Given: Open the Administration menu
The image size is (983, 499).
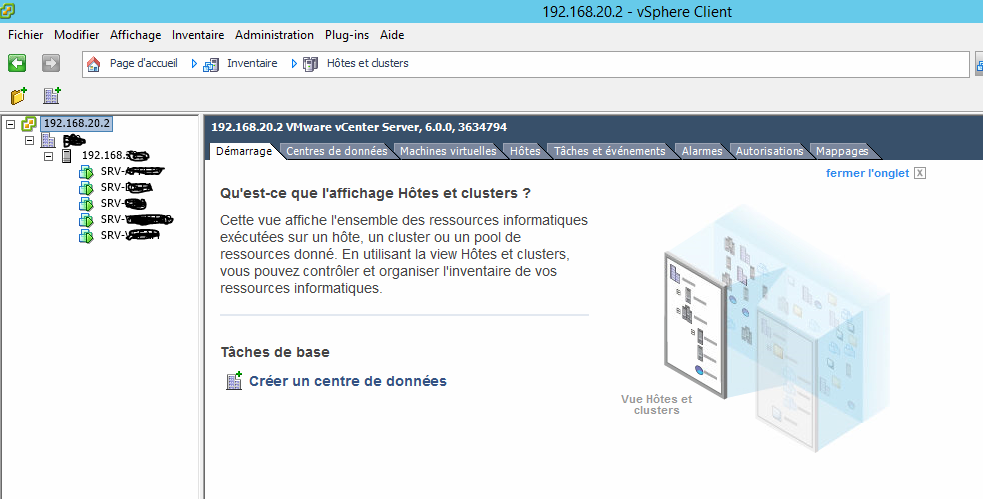Looking at the screenshot, I should point(275,35).
